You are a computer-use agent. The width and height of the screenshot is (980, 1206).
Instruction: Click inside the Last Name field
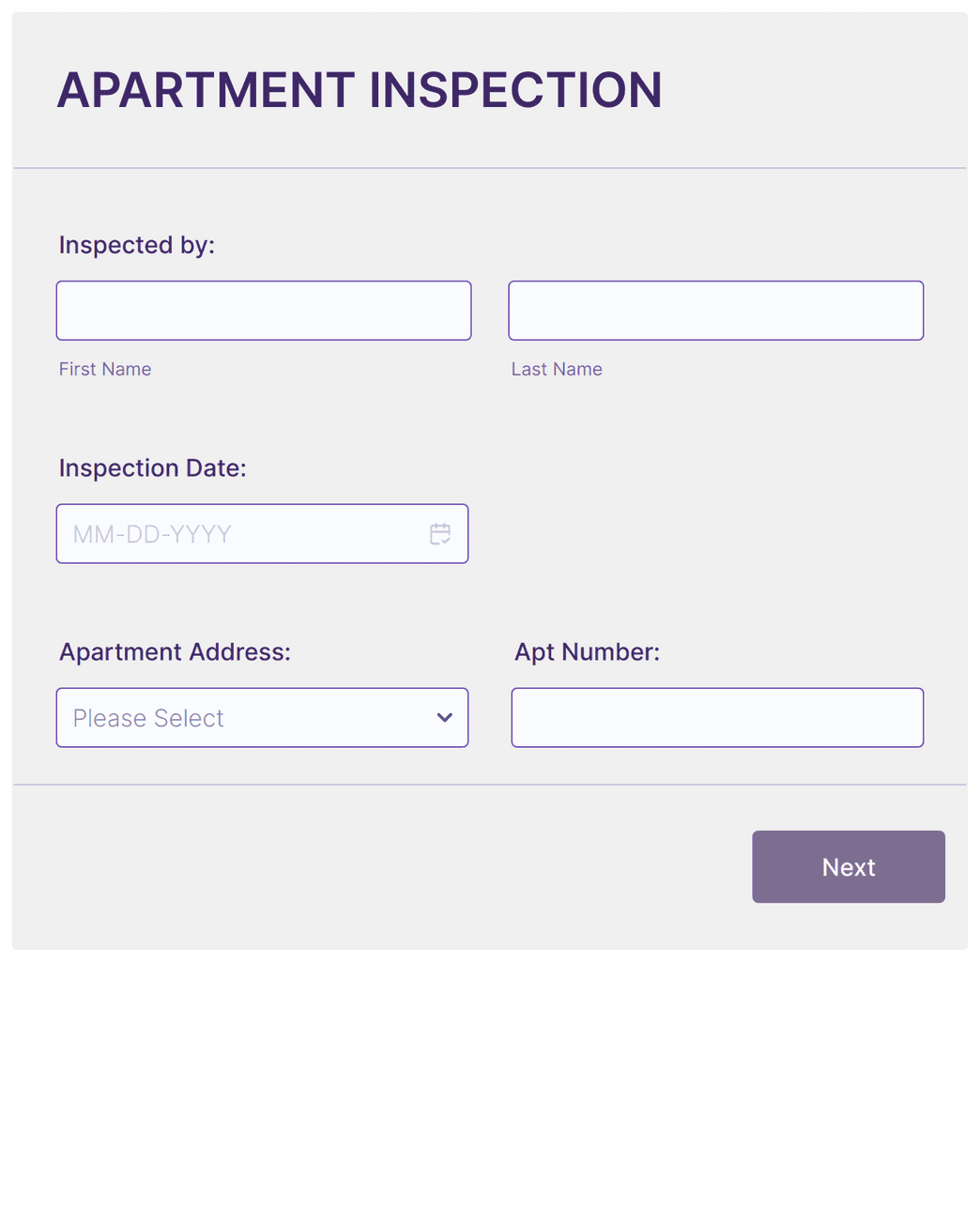(715, 310)
